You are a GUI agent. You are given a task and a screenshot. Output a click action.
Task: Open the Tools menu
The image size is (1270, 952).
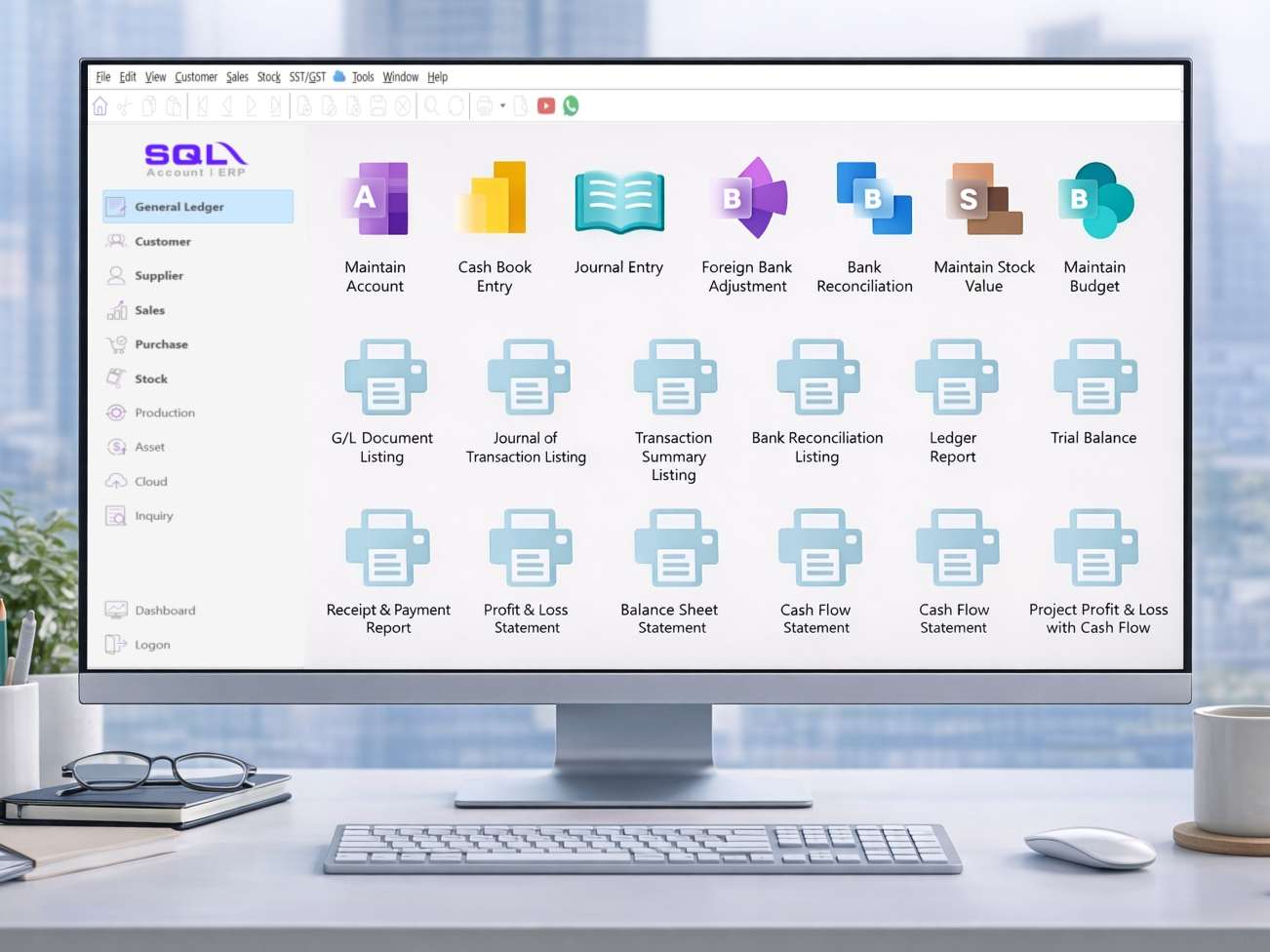363,77
